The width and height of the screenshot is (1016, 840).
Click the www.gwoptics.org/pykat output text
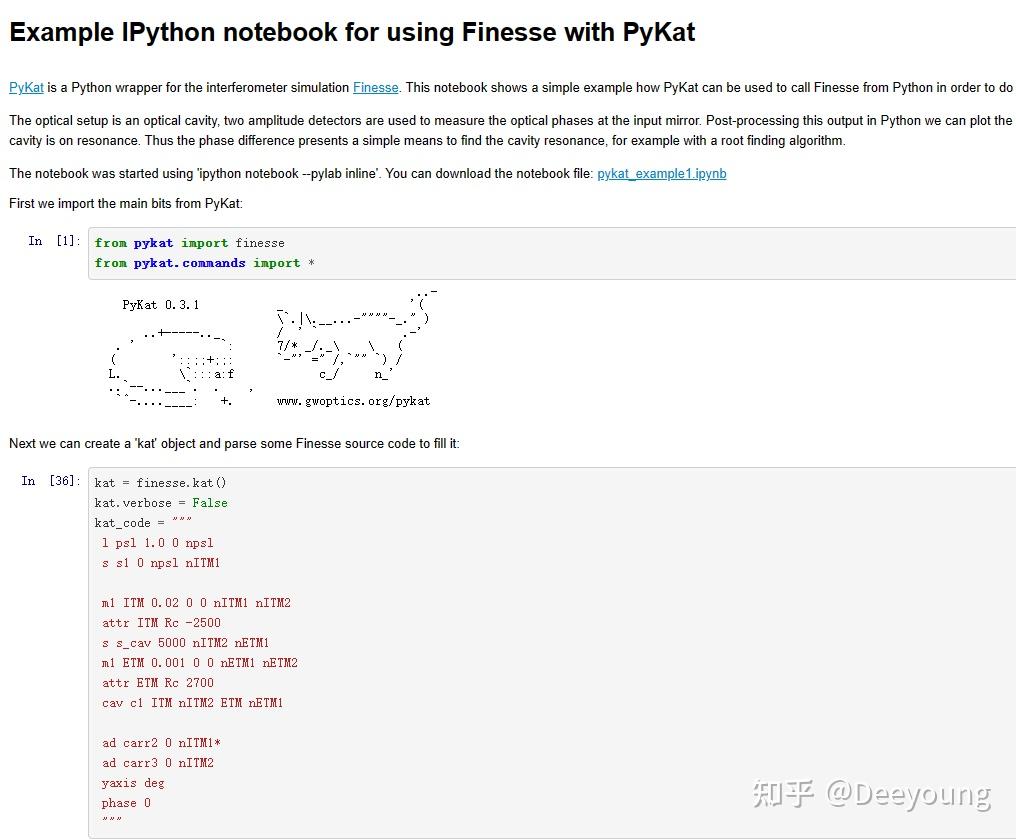353,401
